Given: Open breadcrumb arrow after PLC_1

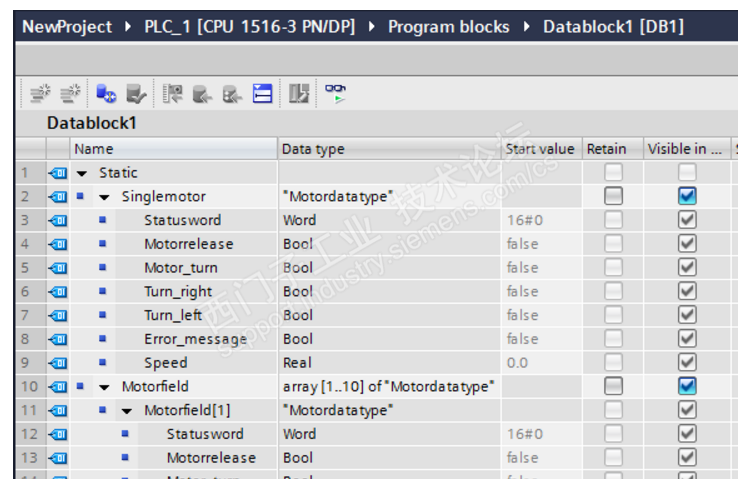Looking at the screenshot, I should (372, 26).
